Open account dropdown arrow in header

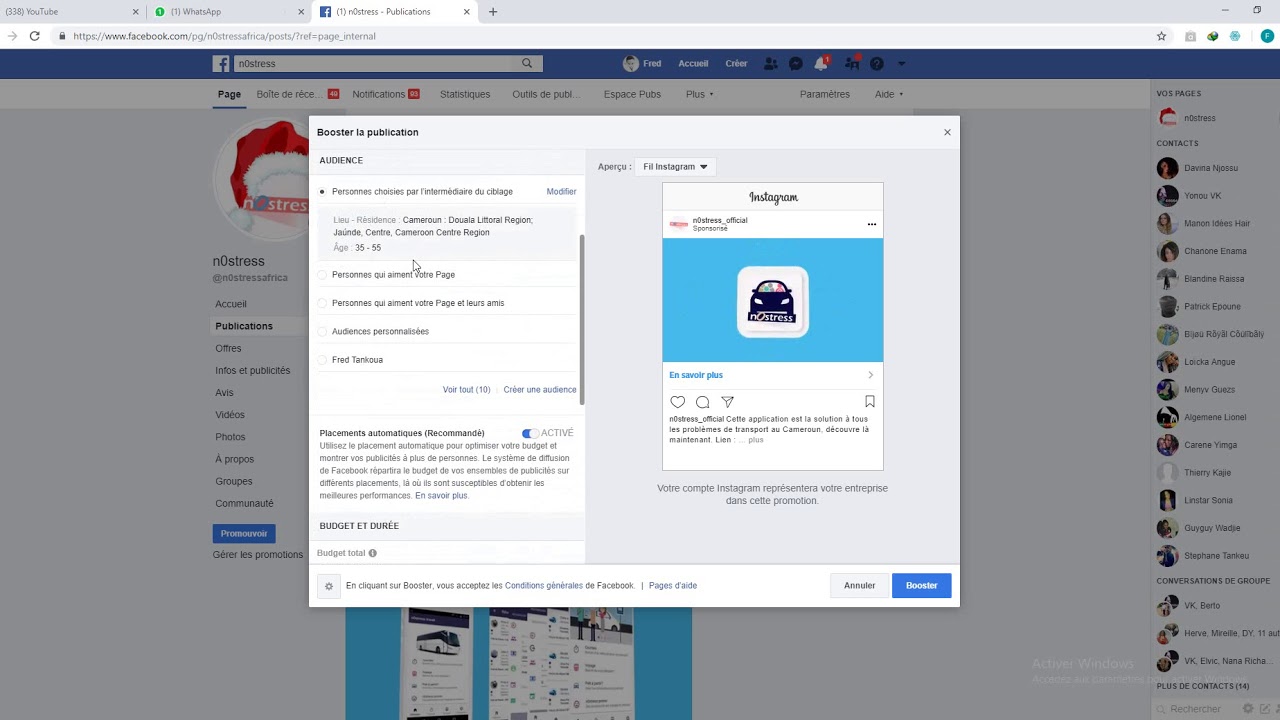click(901, 64)
